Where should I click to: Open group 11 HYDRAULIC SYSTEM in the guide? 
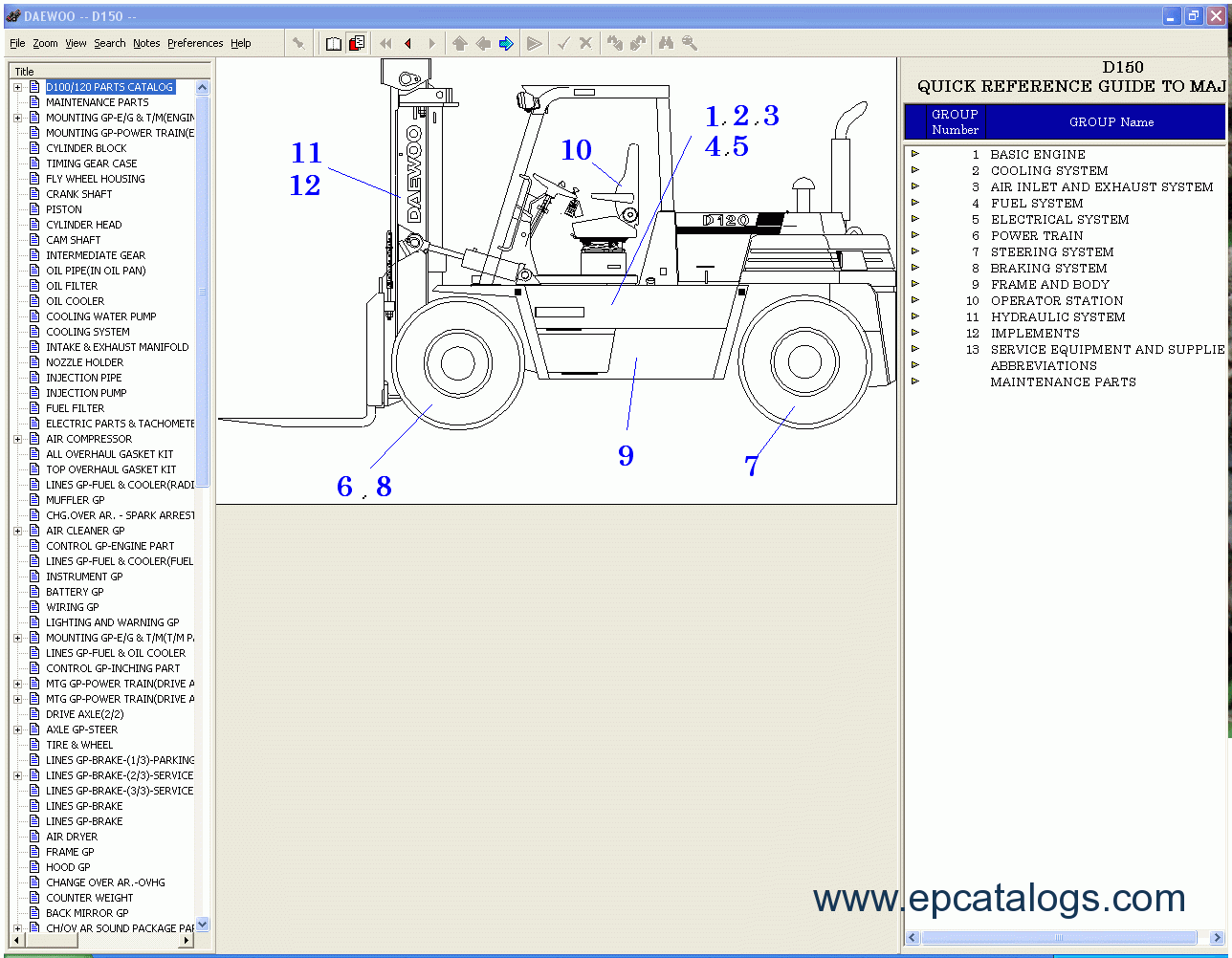click(1058, 316)
